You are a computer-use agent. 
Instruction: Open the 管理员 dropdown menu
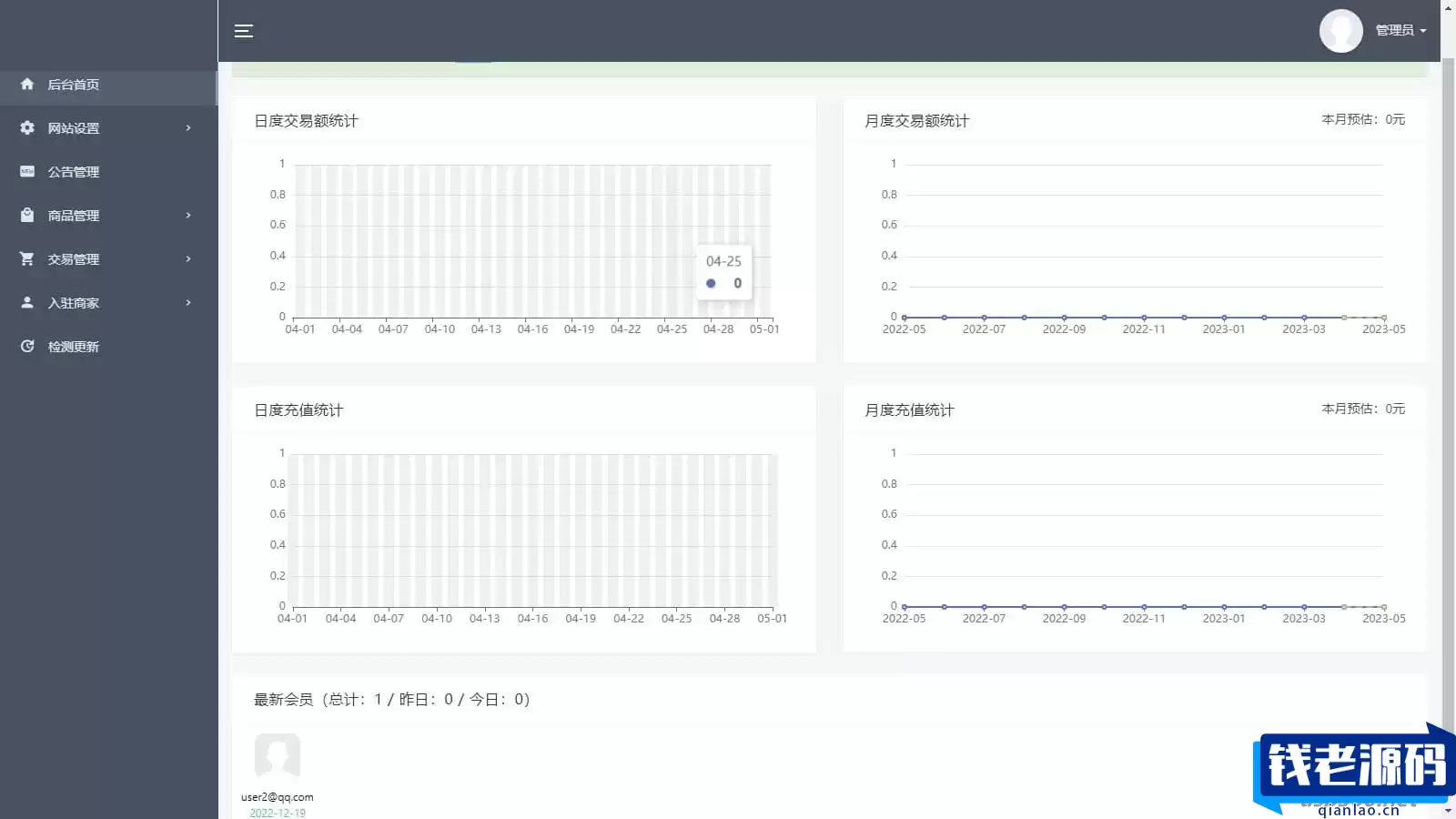tap(1400, 30)
